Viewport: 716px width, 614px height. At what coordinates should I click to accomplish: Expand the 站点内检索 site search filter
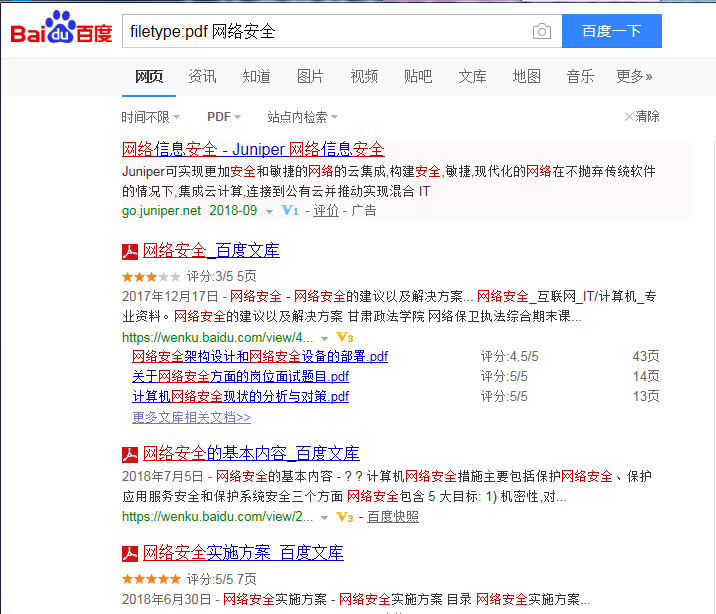pos(303,117)
